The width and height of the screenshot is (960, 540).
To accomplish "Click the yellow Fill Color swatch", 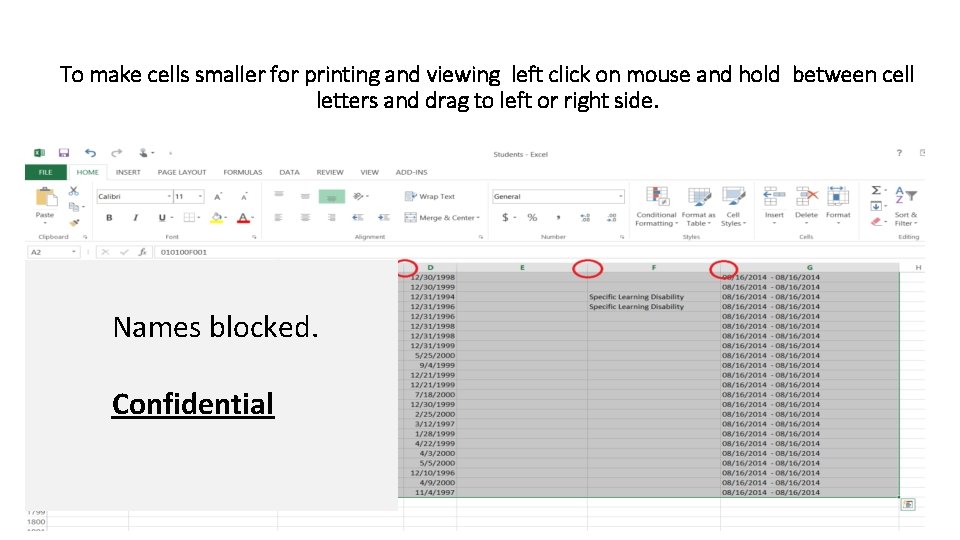I will [x=216, y=217].
